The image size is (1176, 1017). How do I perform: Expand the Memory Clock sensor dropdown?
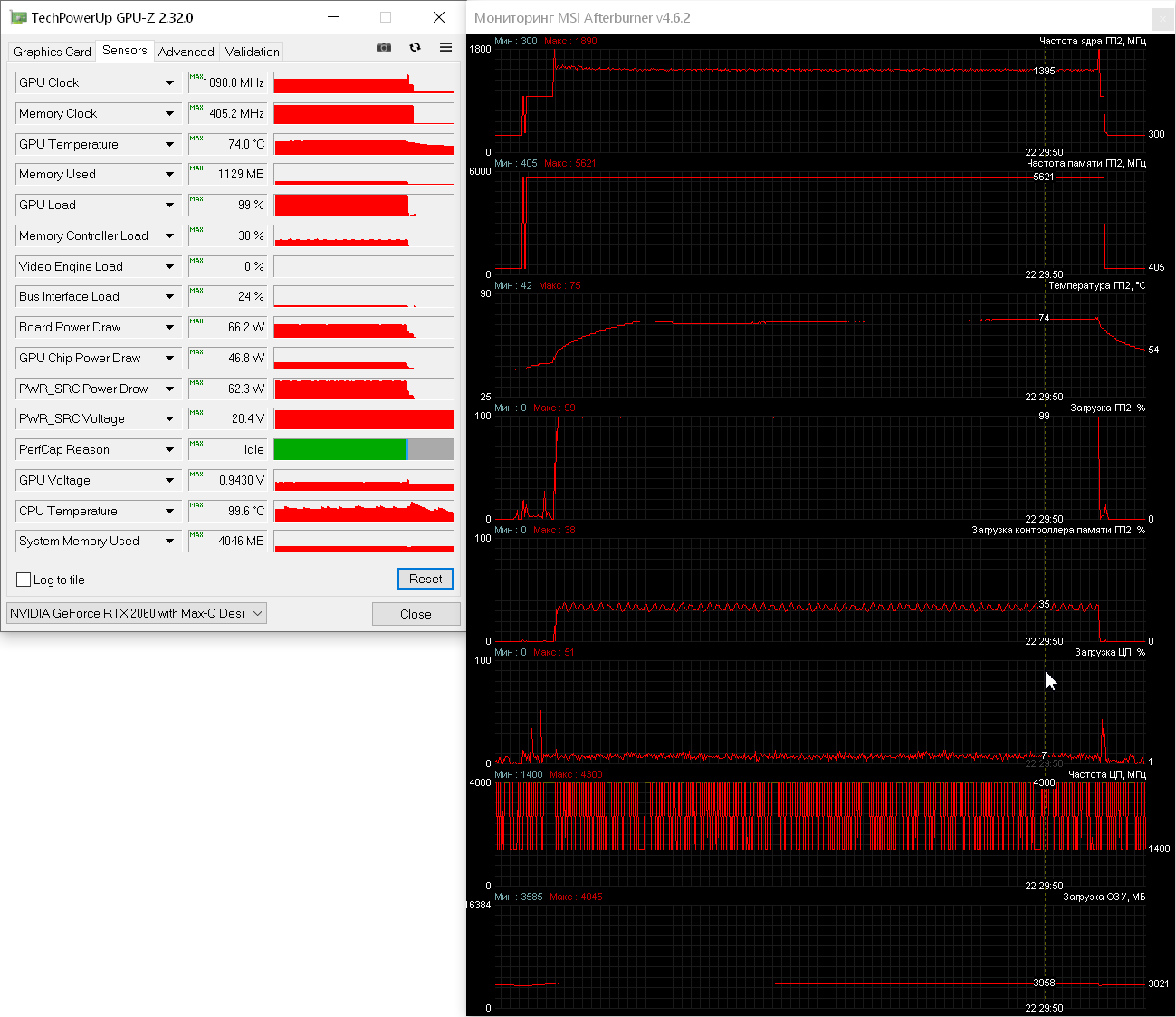point(169,113)
